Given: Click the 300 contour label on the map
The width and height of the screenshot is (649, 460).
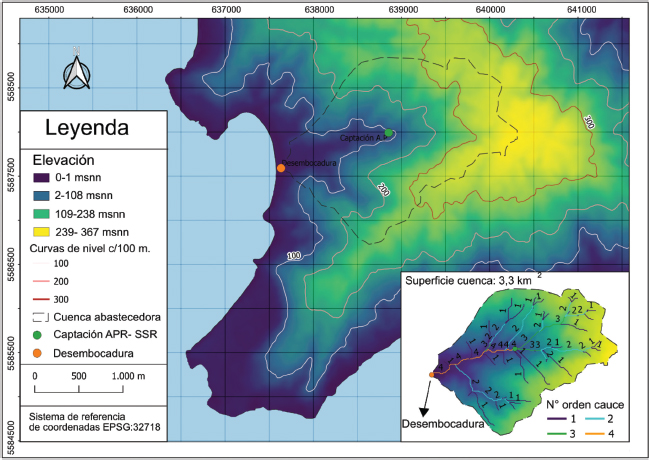Looking at the screenshot, I should pos(589,122).
